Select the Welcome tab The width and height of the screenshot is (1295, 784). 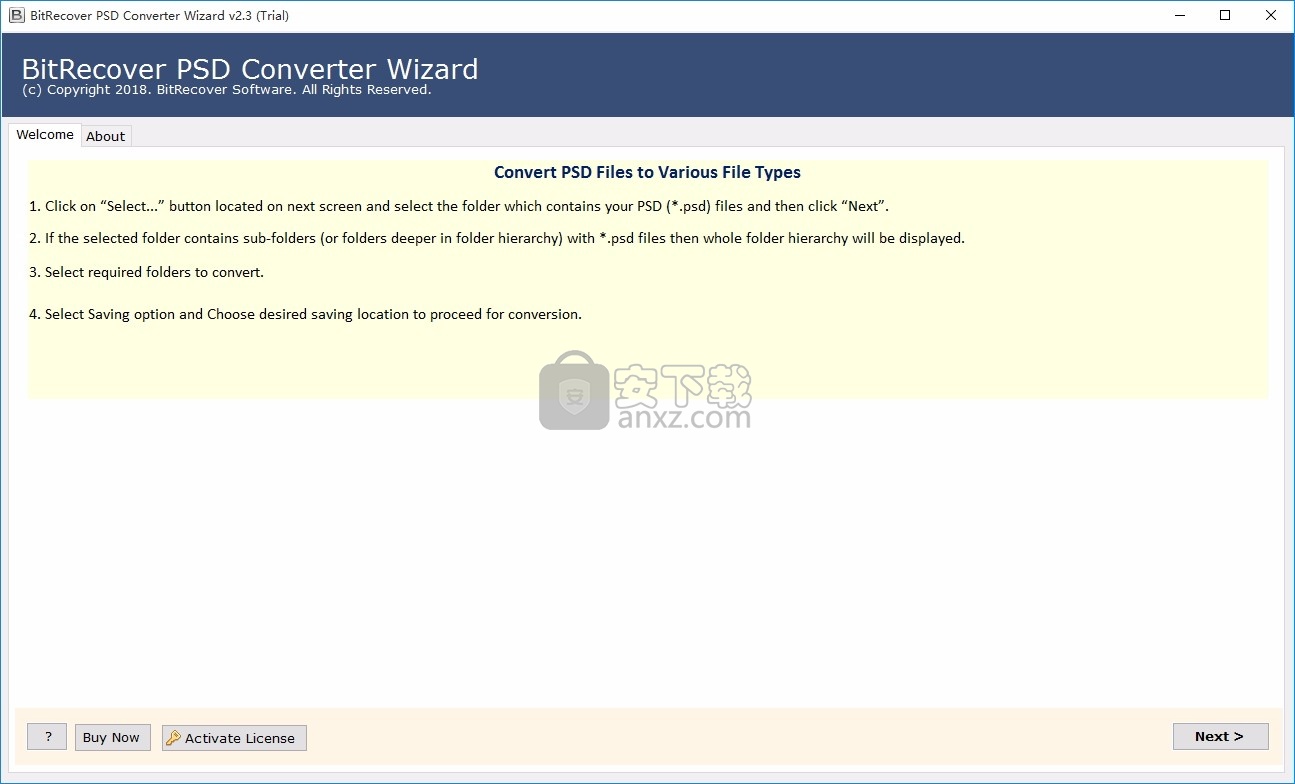pyautogui.click(x=45, y=135)
